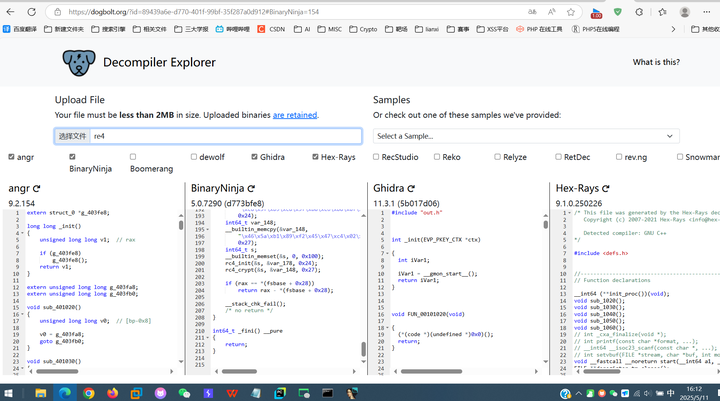Enable the rev.ng decompiler checkbox
The width and height of the screenshot is (720, 401).
pos(619,157)
